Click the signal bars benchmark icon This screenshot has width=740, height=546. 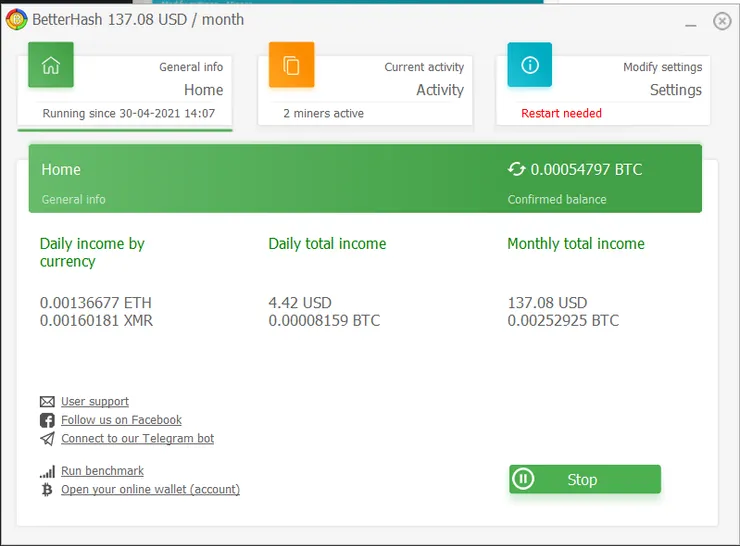[47, 471]
